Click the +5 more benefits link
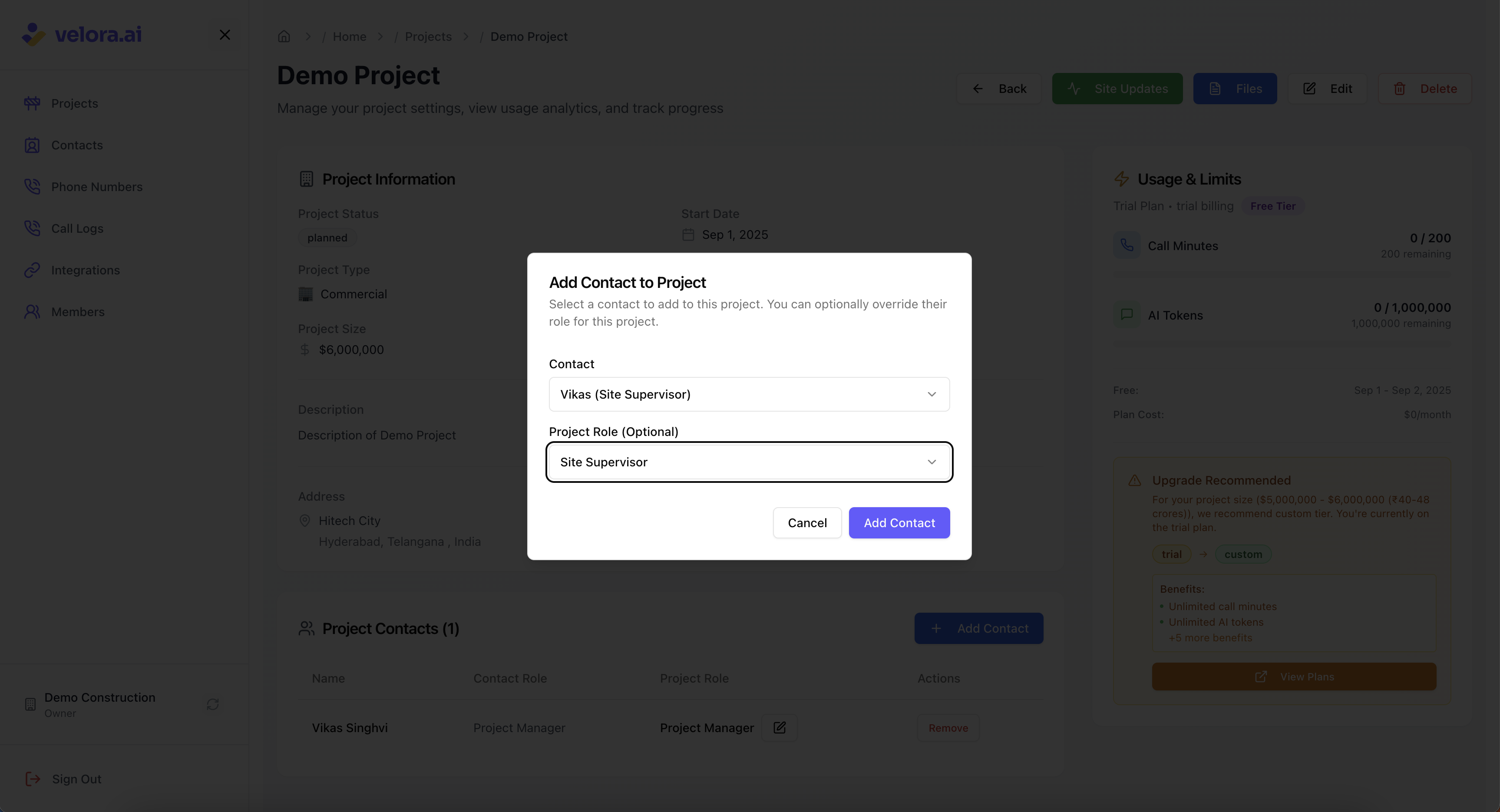The image size is (1500, 812). 1210,637
